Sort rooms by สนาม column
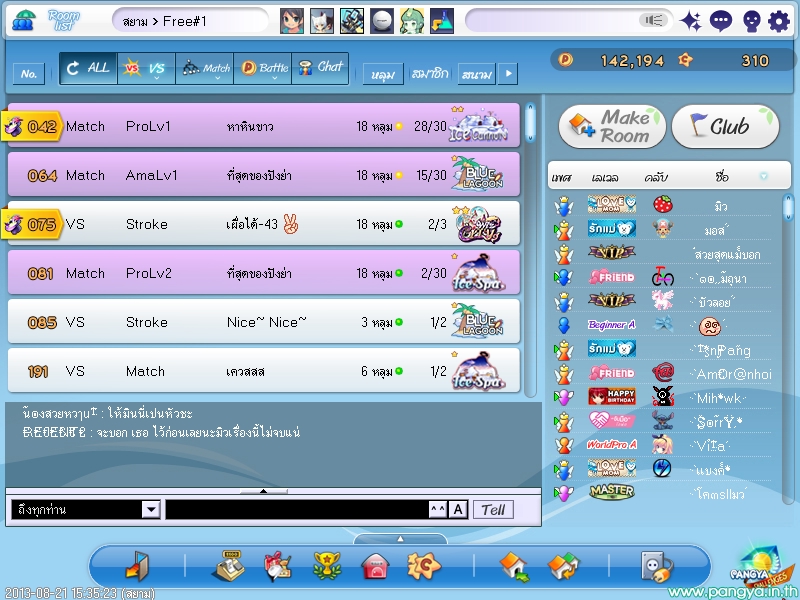The height and width of the screenshot is (600, 800). tap(477, 74)
